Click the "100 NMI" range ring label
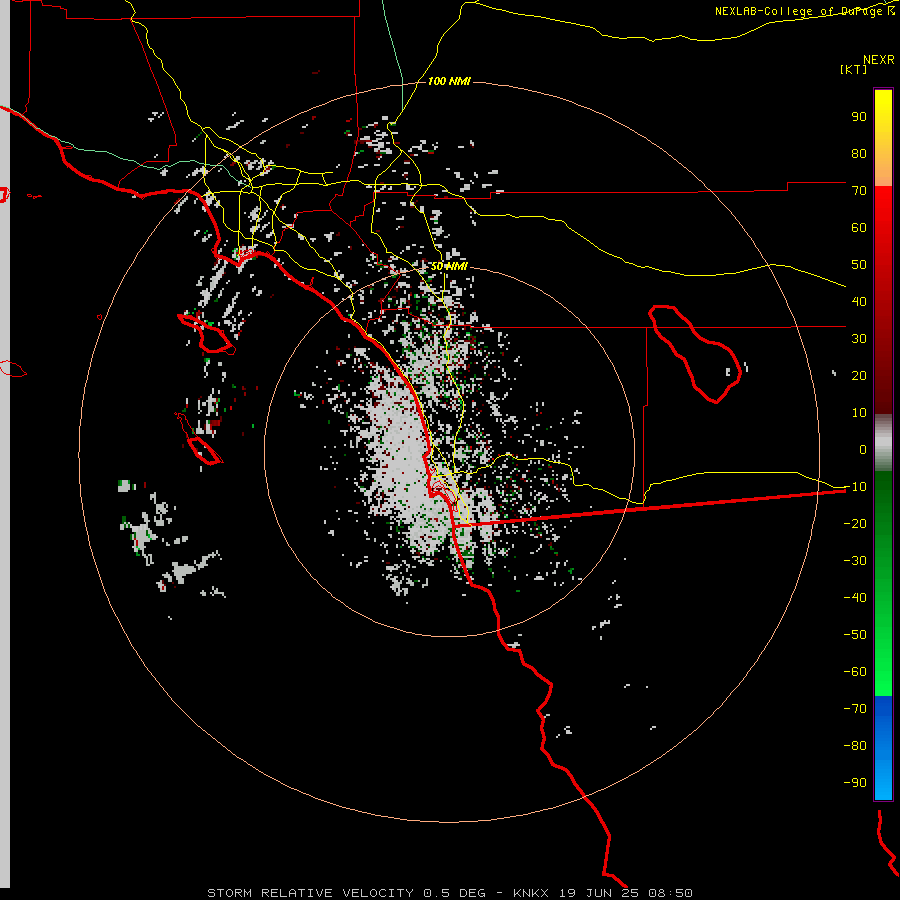900x900 pixels. tap(449, 81)
